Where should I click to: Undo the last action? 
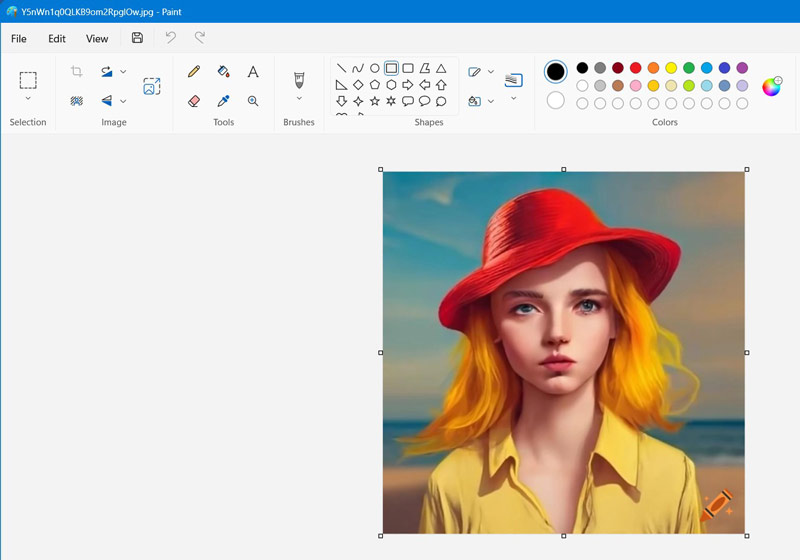coord(170,38)
